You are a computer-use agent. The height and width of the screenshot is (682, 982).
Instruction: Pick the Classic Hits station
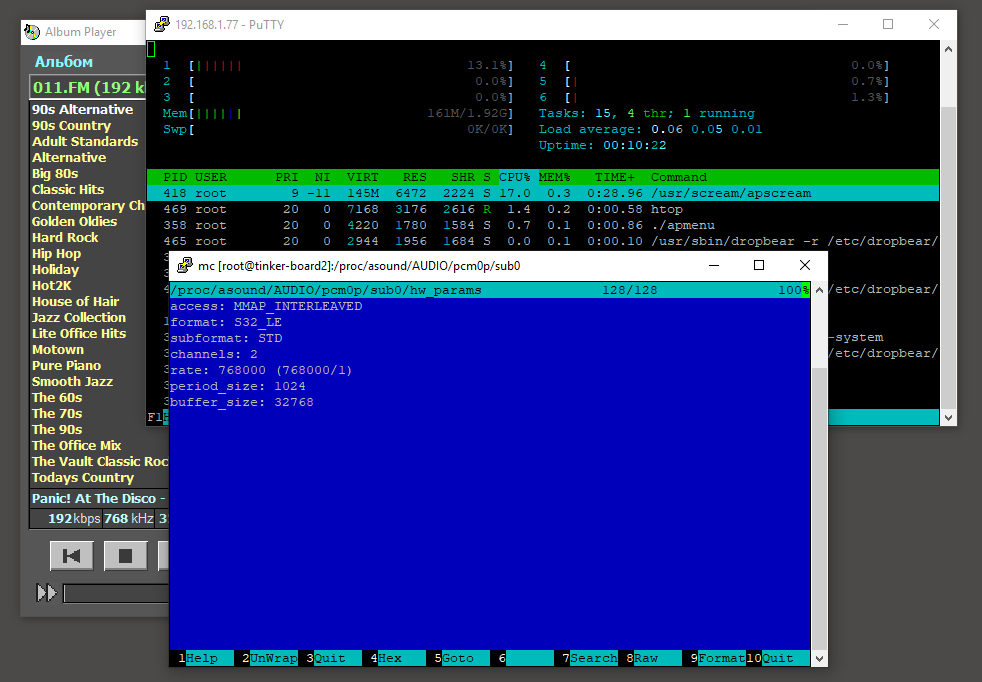pos(68,190)
